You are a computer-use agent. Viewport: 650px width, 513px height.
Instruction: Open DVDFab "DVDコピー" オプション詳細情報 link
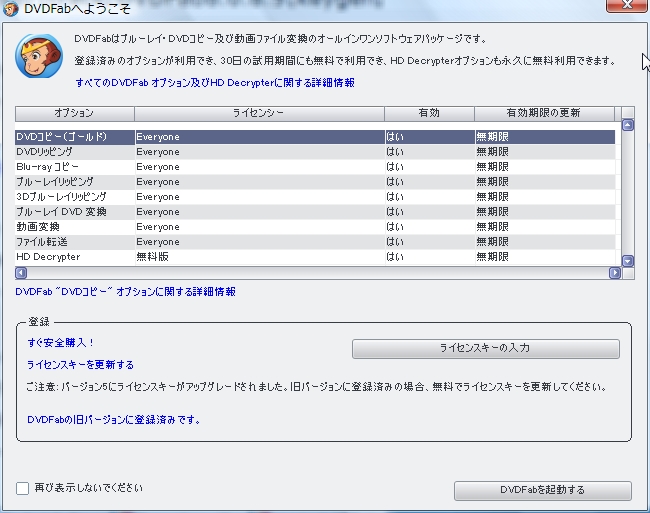pos(126,292)
